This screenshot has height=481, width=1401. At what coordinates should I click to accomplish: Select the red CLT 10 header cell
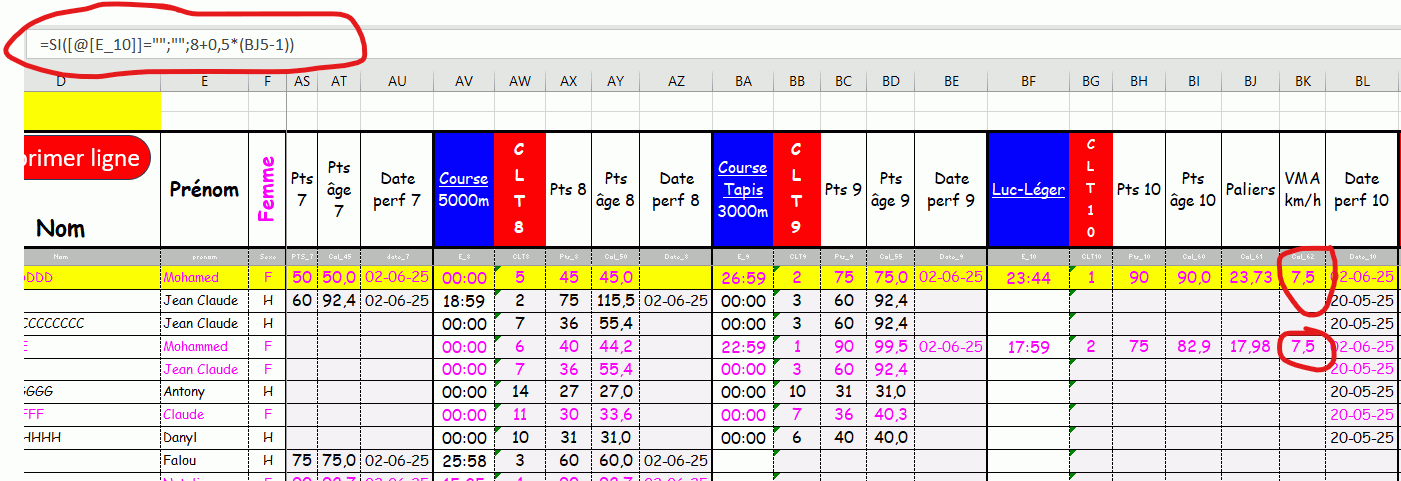[x=1090, y=189]
